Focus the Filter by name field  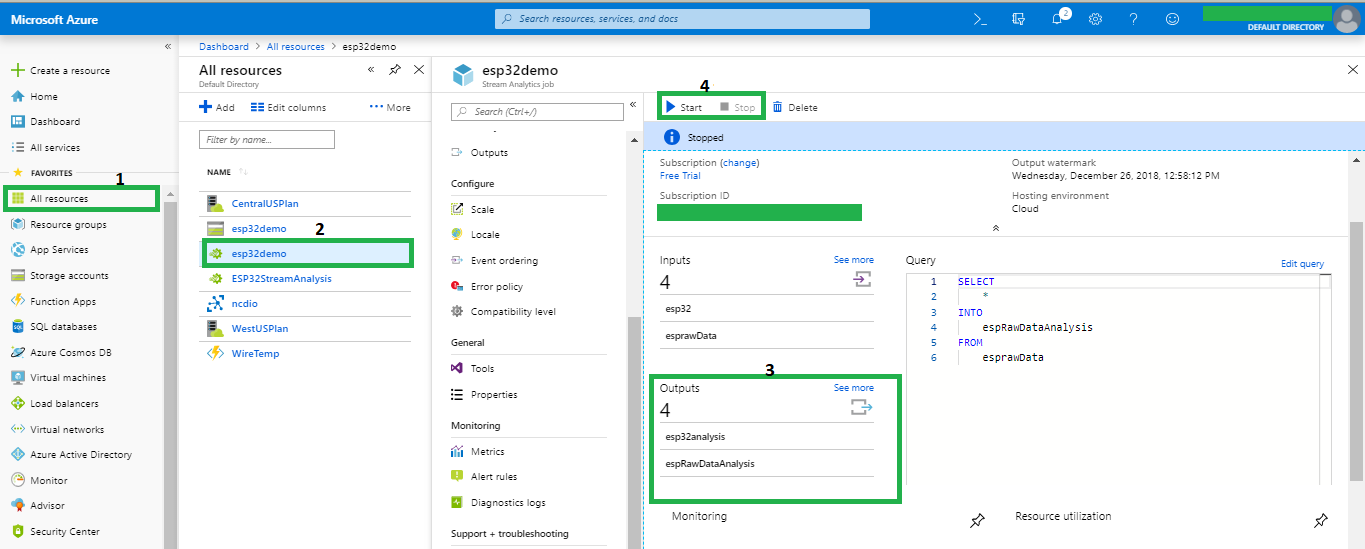[267, 140]
